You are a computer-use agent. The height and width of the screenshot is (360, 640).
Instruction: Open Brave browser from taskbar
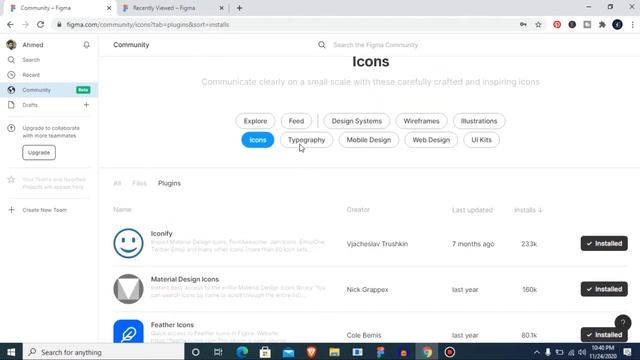tap(311, 352)
